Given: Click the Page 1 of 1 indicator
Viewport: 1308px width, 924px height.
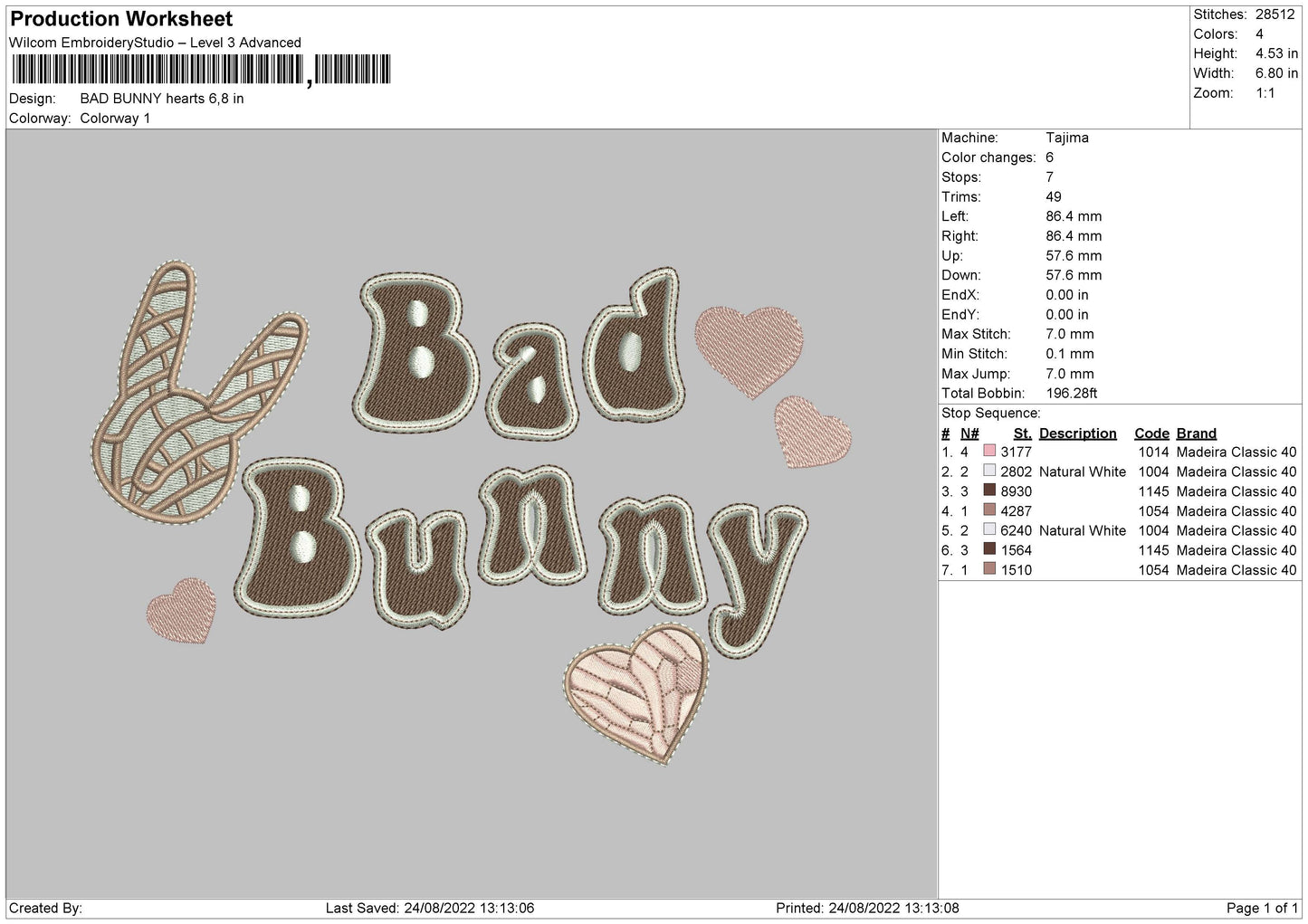Looking at the screenshot, I should coord(1262,908).
